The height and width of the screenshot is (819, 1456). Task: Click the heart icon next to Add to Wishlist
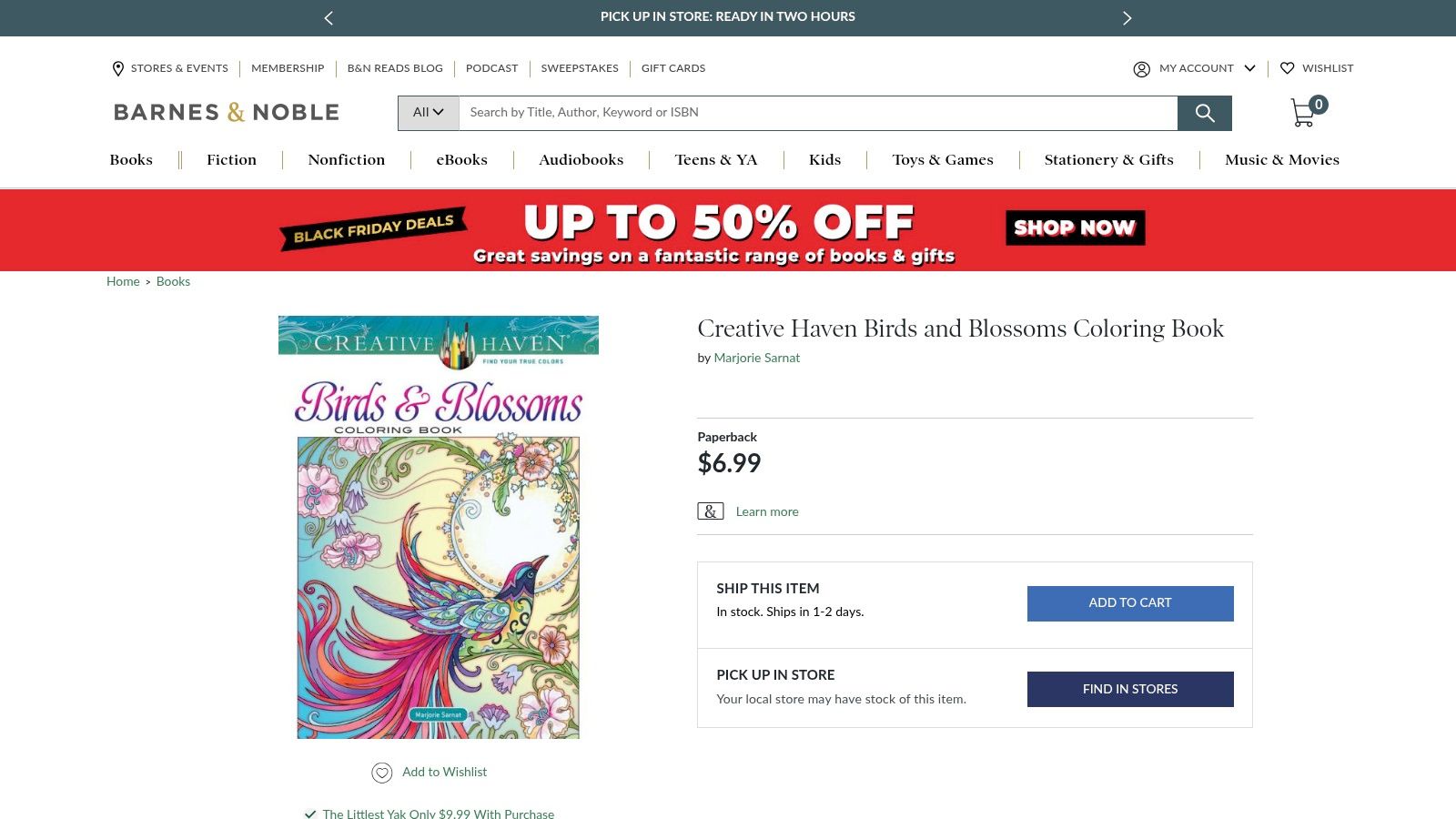pyautogui.click(x=381, y=773)
